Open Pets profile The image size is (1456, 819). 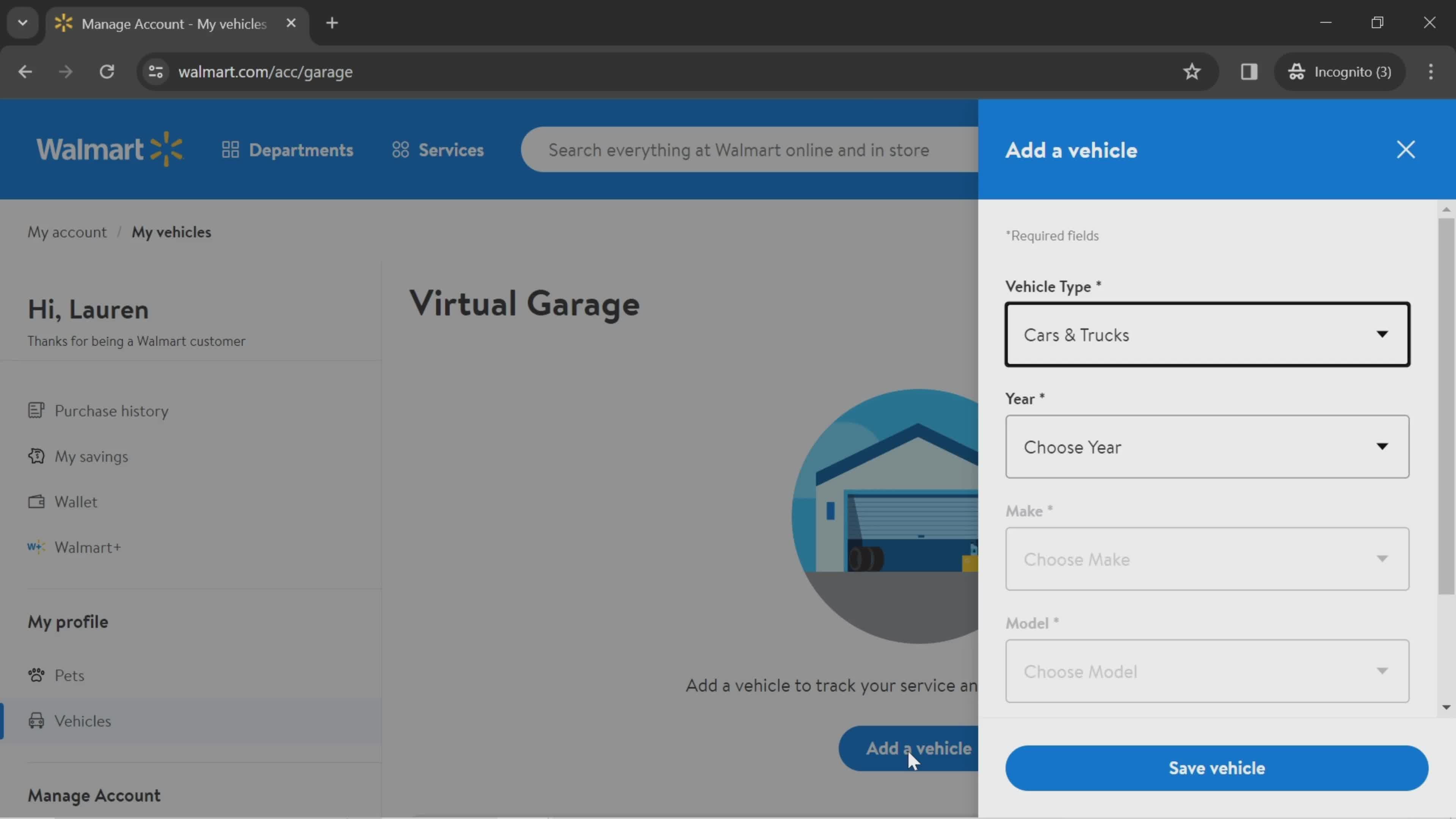click(x=69, y=675)
